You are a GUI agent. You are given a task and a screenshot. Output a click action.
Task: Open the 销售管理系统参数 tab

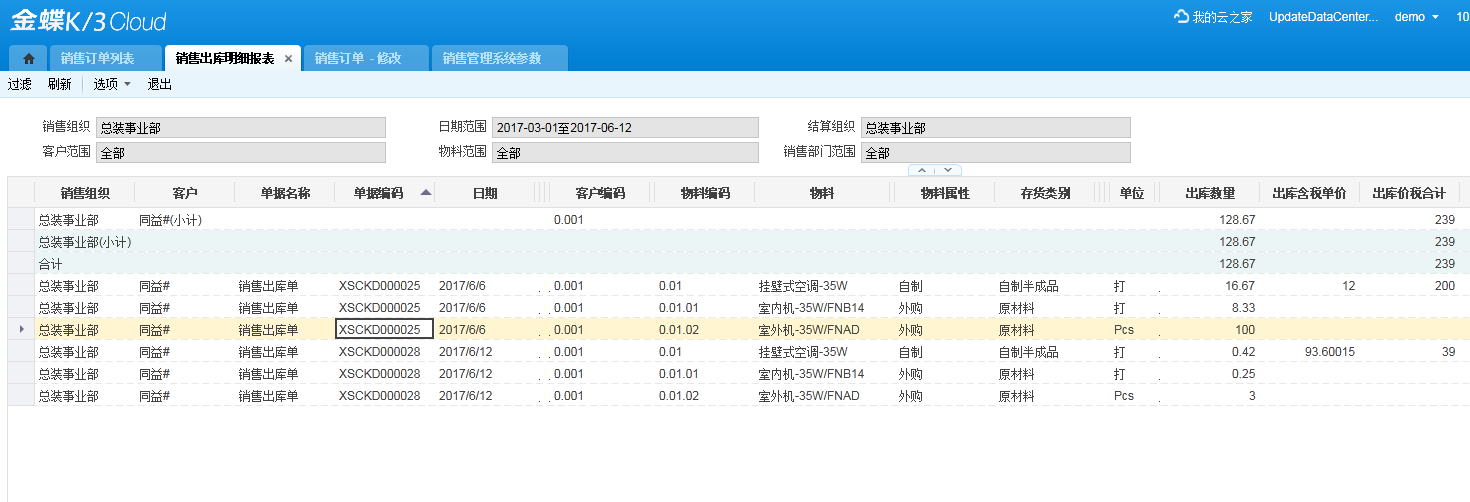coord(491,58)
